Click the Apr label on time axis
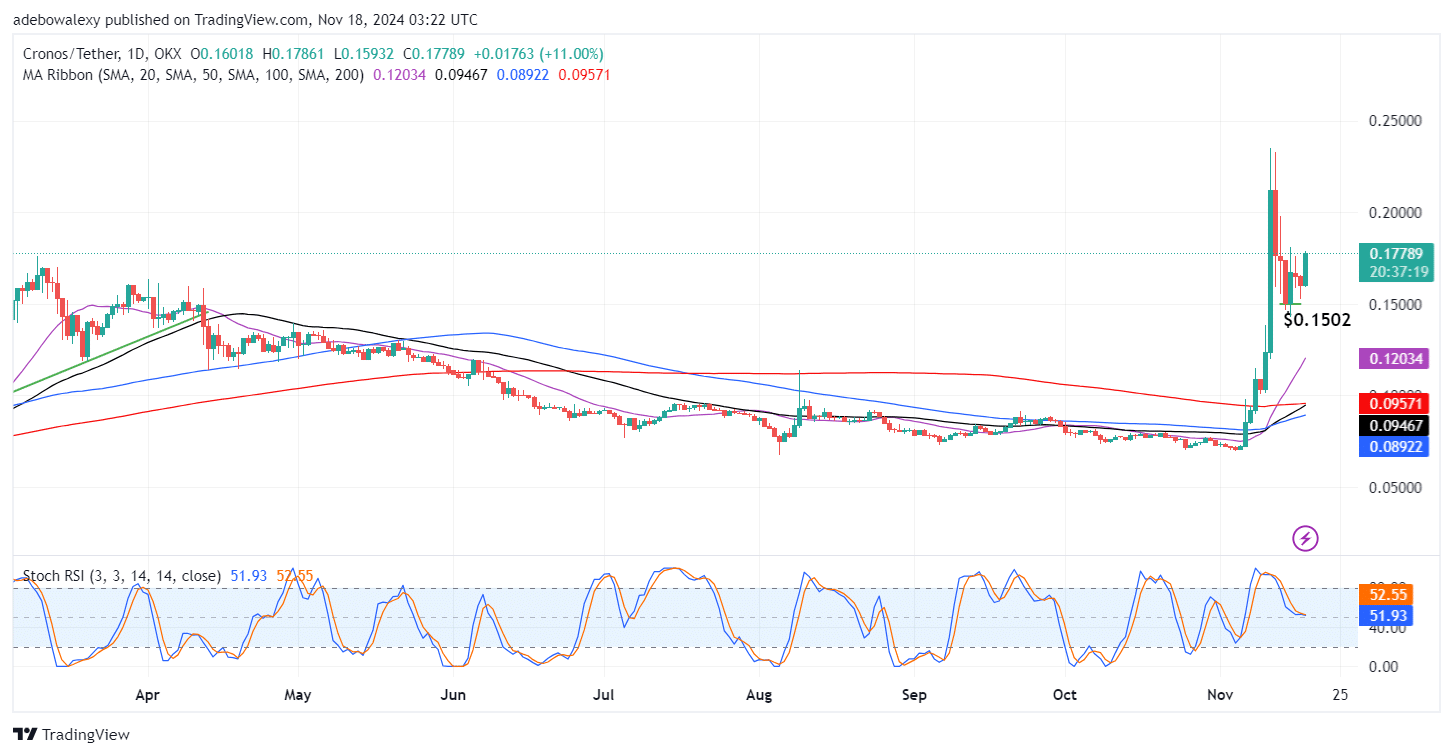 click(147, 694)
